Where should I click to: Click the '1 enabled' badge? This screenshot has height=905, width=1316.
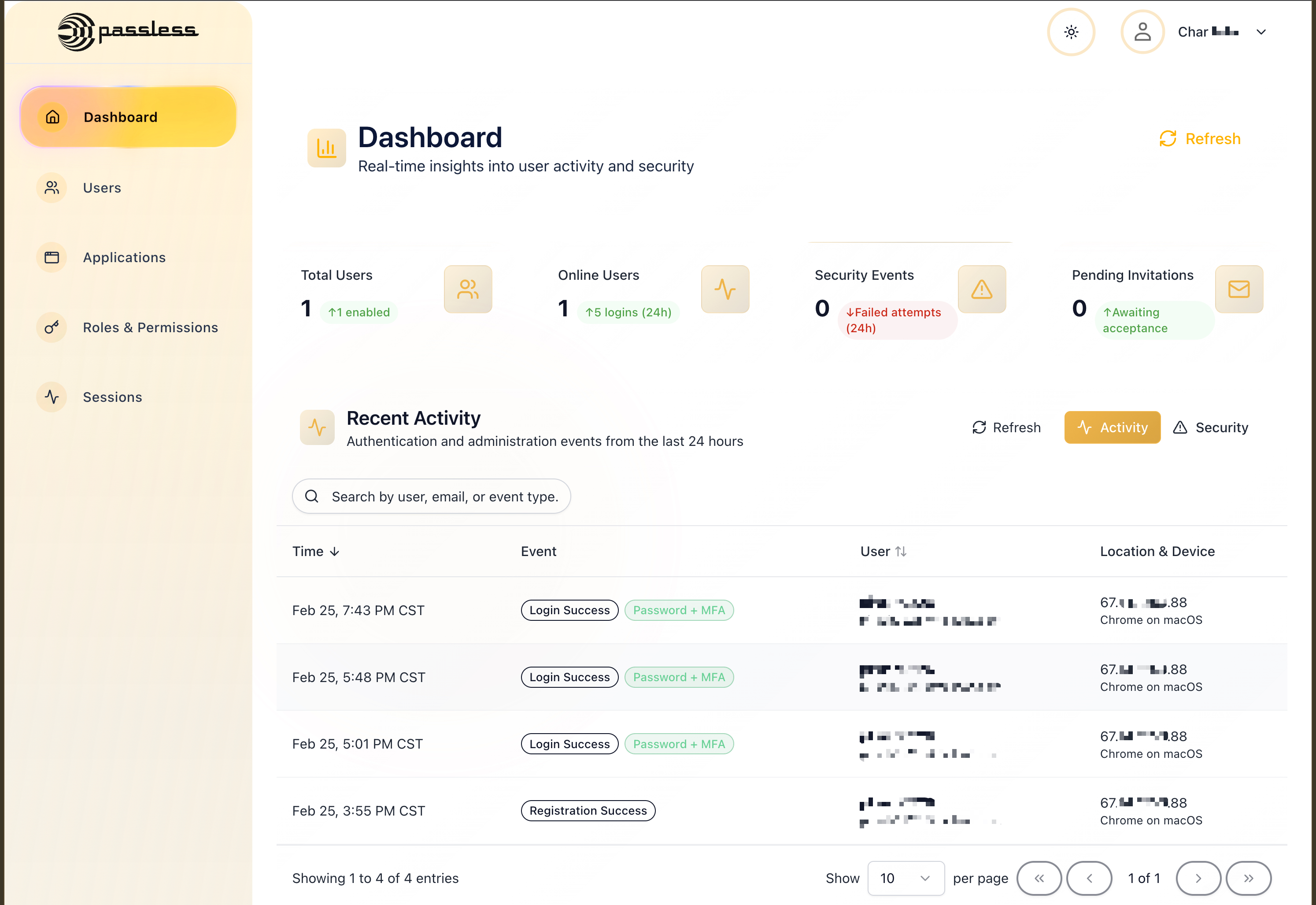click(x=359, y=312)
